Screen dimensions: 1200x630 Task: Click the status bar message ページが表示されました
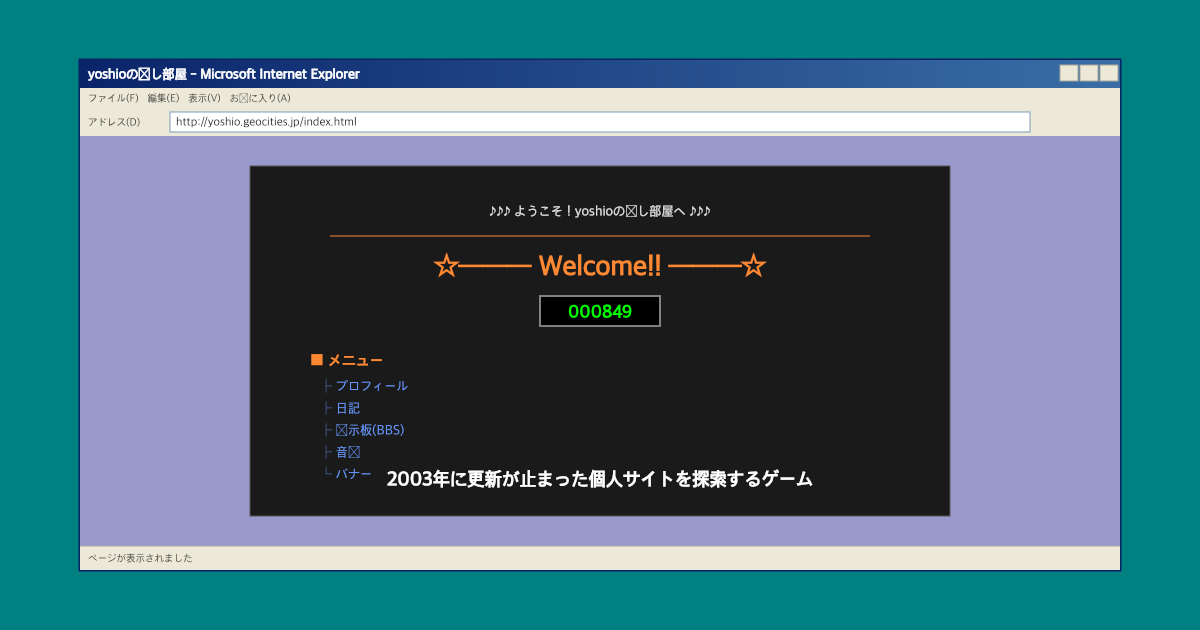pos(140,557)
